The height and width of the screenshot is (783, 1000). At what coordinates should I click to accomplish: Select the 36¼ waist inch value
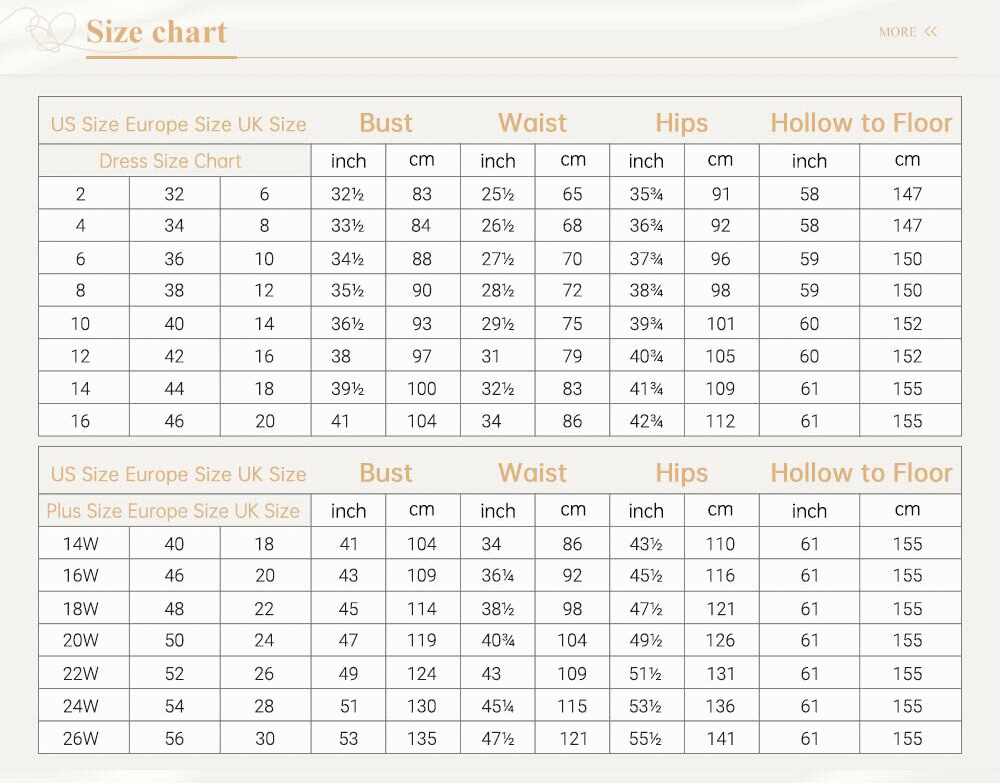point(498,576)
